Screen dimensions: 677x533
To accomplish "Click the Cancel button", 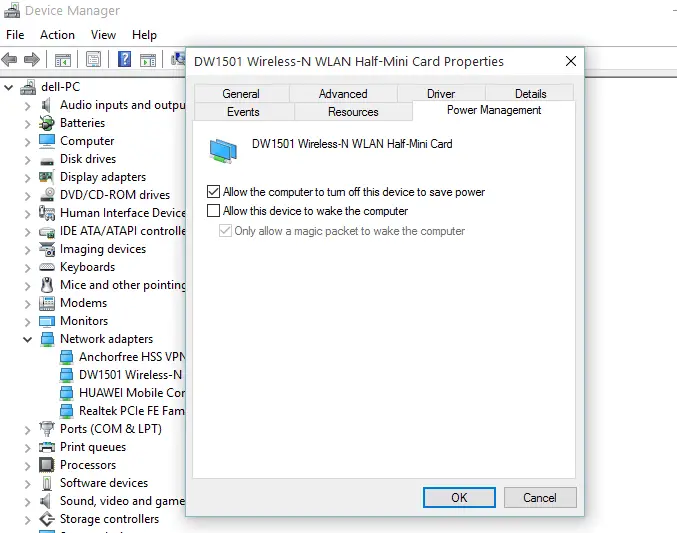I will pyautogui.click(x=539, y=497).
